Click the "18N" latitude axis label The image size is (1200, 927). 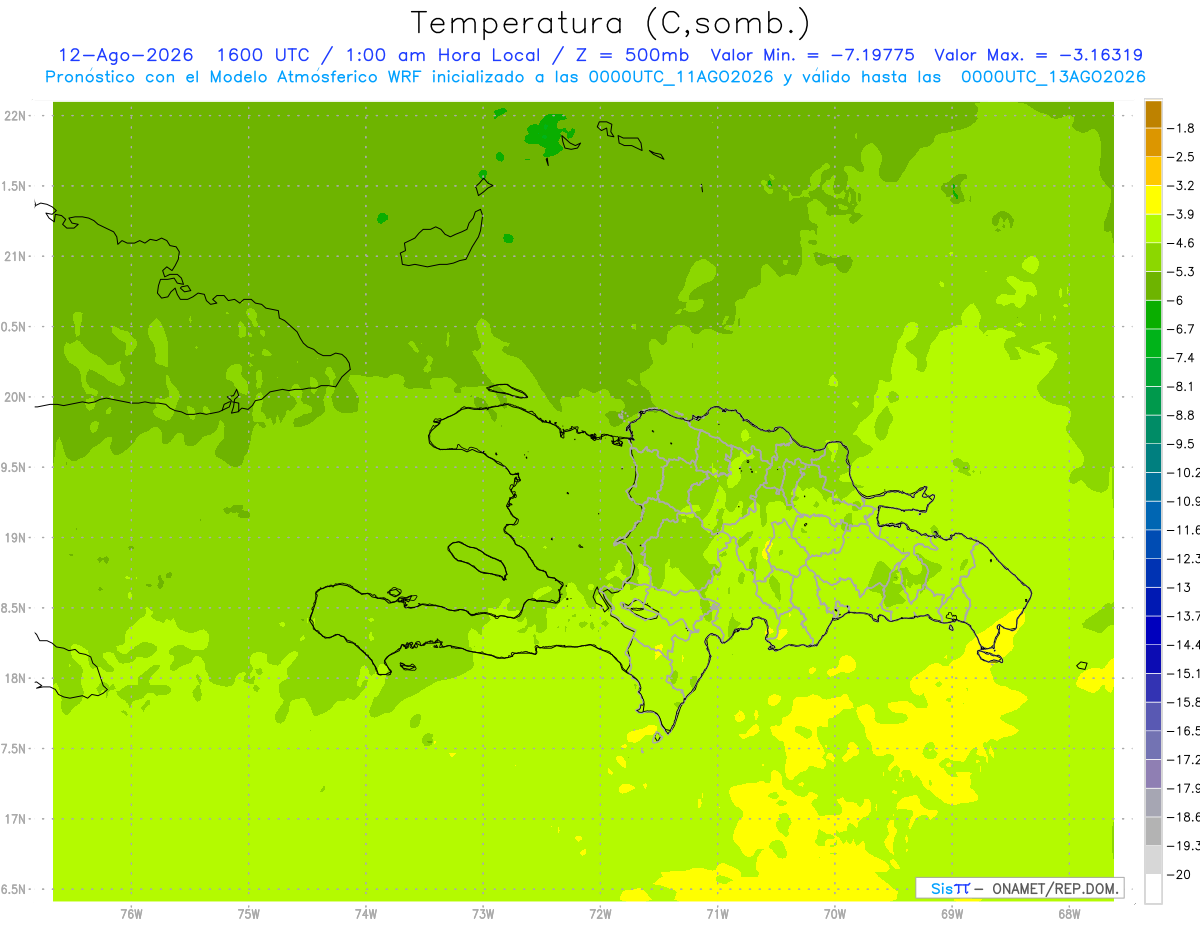click(x=16, y=678)
